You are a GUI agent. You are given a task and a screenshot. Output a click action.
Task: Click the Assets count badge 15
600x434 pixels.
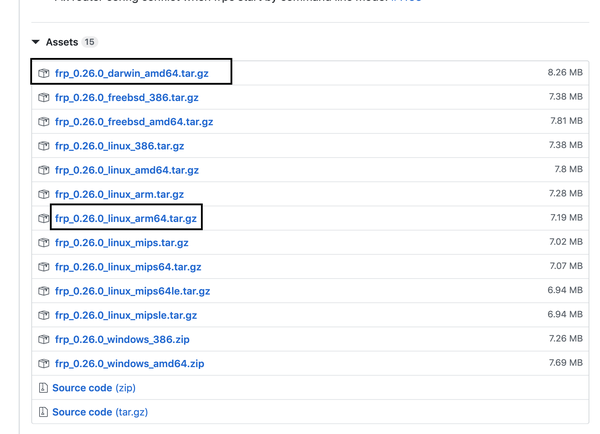click(x=90, y=42)
